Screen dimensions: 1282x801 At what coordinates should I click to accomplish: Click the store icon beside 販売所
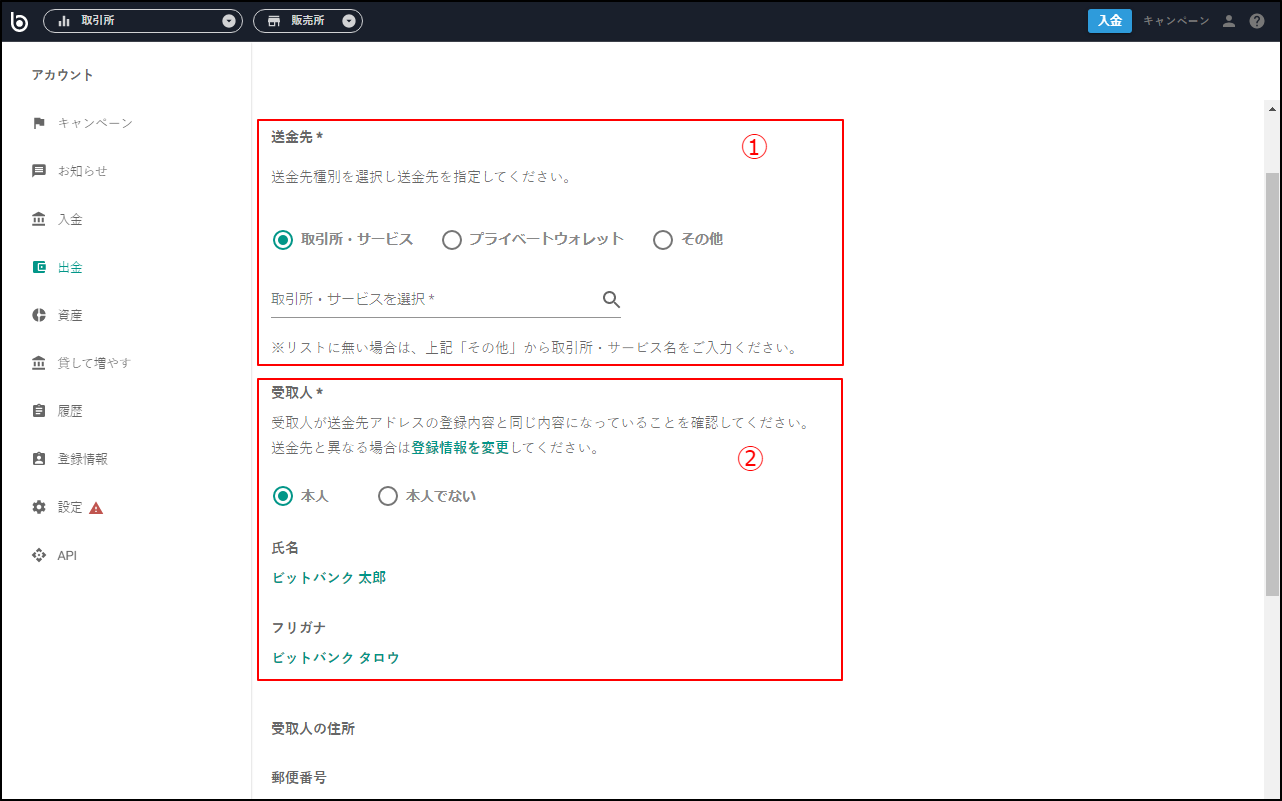coord(274,21)
